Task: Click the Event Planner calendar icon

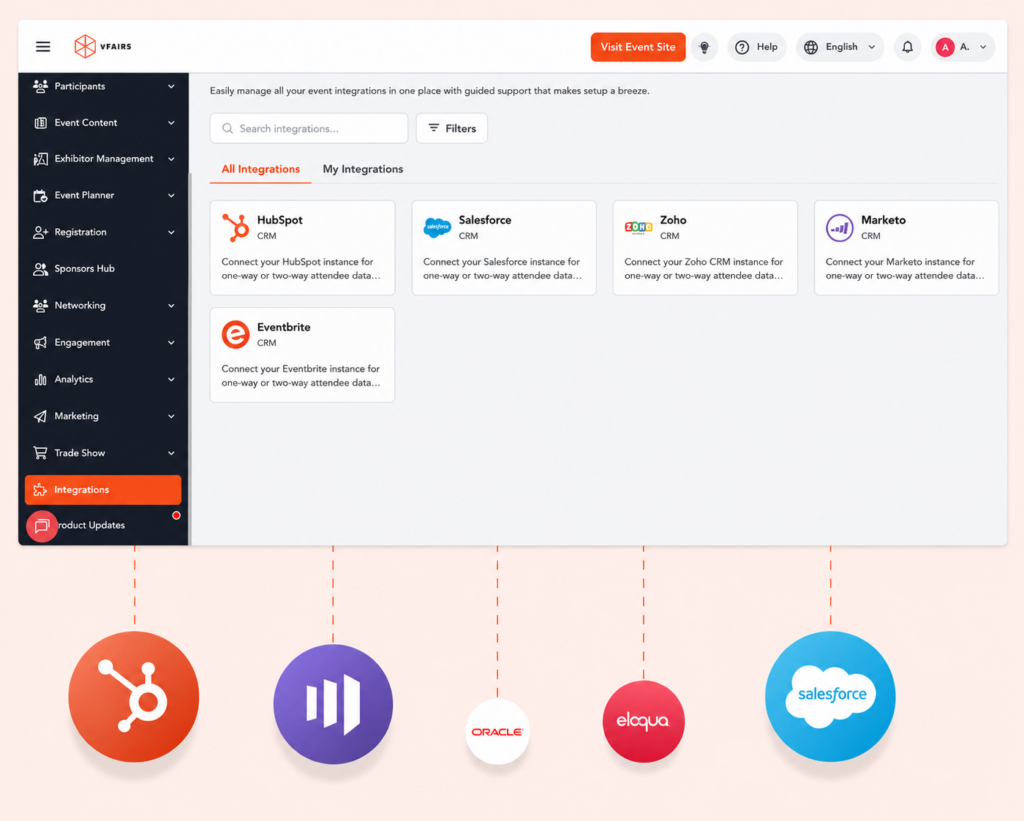Action: point(40,195)
